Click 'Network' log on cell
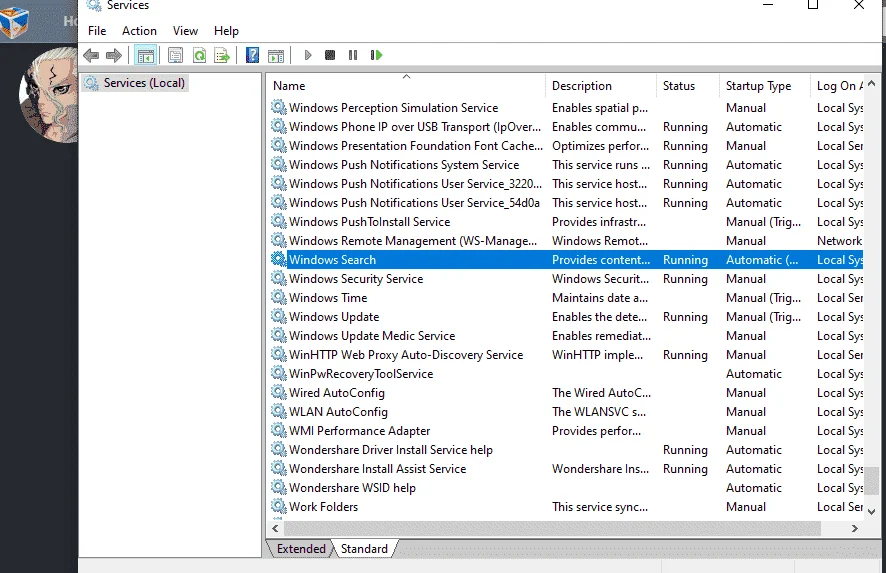886x573 pixels. click(x=839, y=241)
